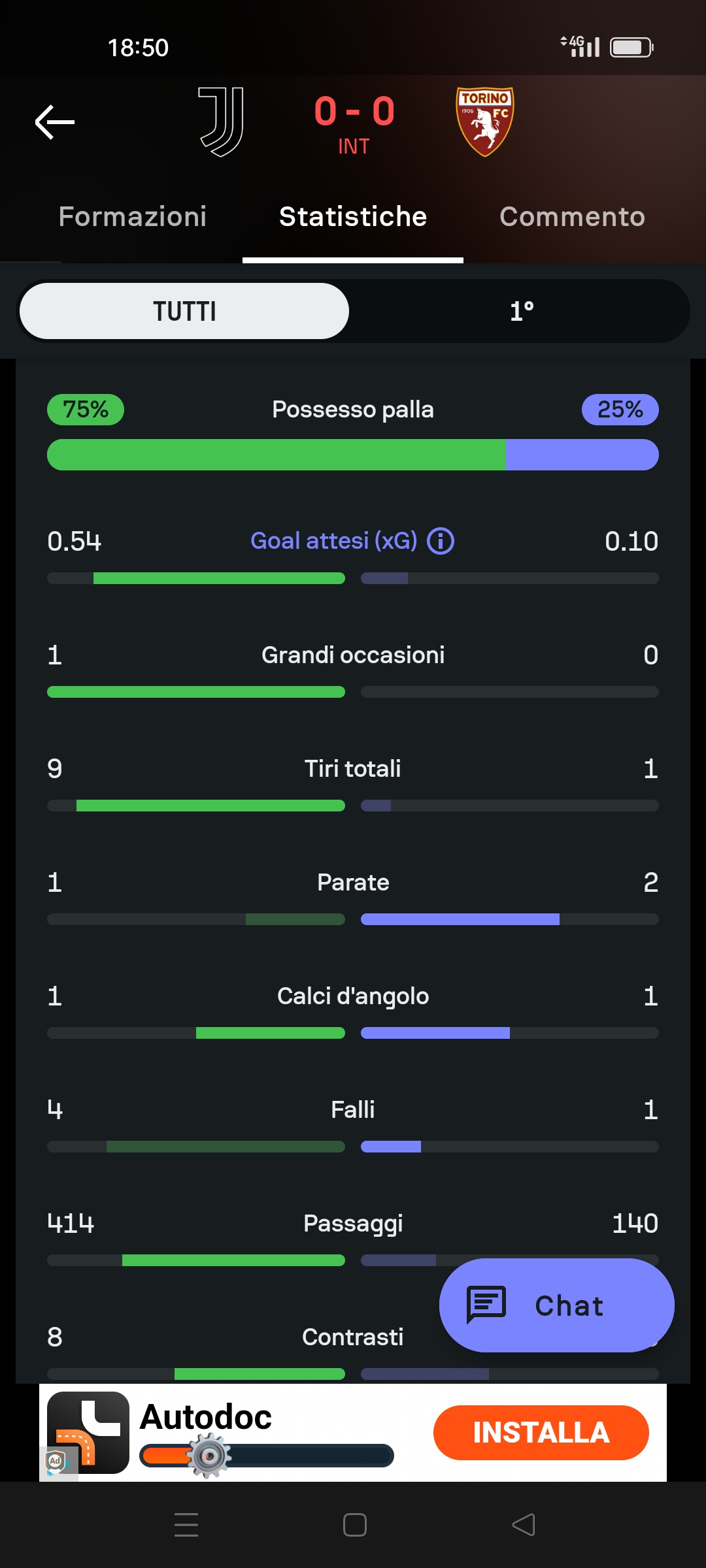The height and width of the screenshot is (1568, 706).
Task: Open the Goal attesi (xG) link
Action: point(333,542)
